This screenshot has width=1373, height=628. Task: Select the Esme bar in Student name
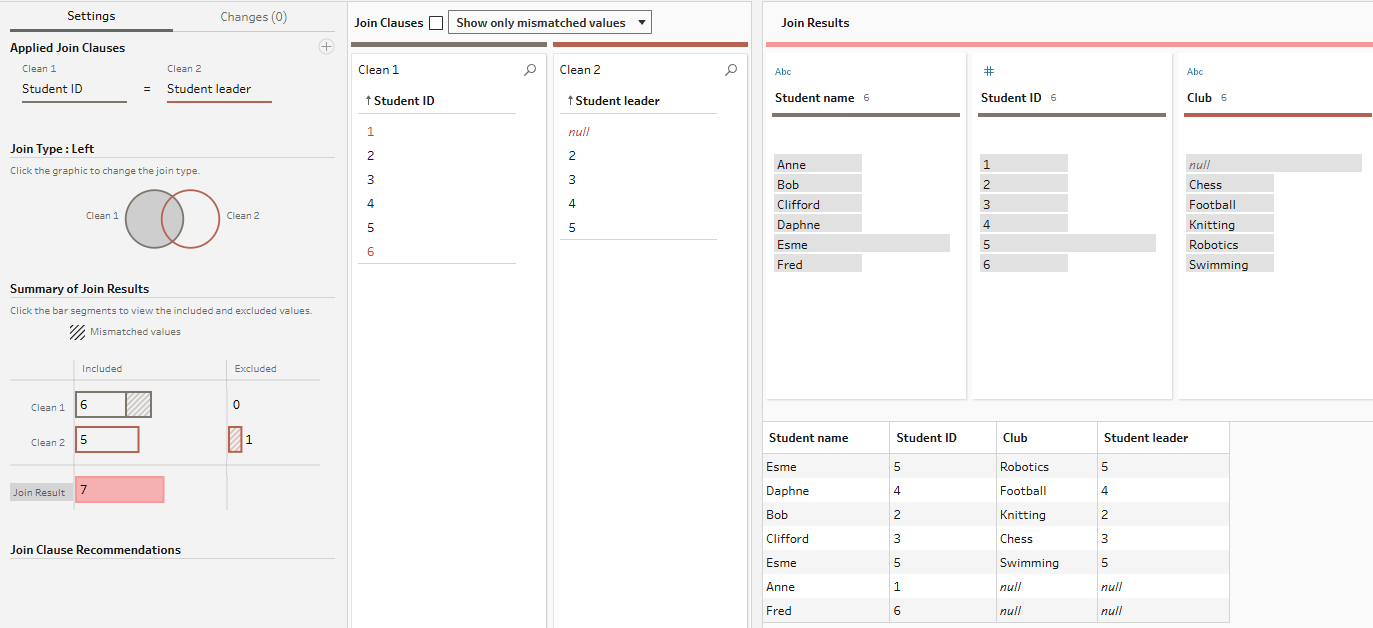coord(861,244)
